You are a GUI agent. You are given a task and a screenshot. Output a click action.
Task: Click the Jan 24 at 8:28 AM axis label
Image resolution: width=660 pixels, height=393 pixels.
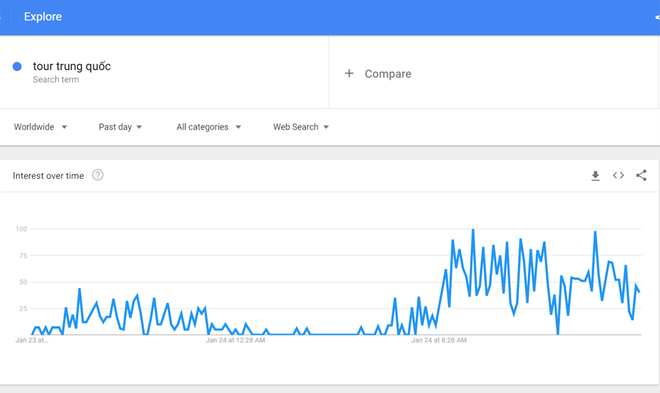[x=439, y=340]
